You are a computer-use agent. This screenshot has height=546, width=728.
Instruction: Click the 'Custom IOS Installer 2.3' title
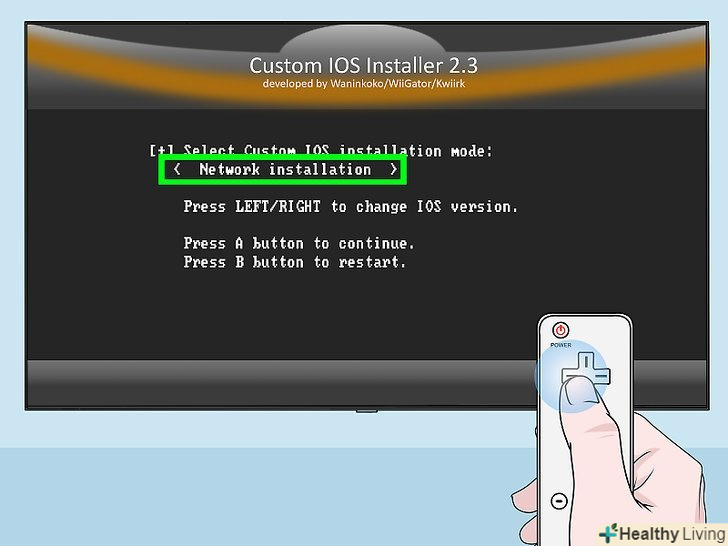[x=364, y=65]
